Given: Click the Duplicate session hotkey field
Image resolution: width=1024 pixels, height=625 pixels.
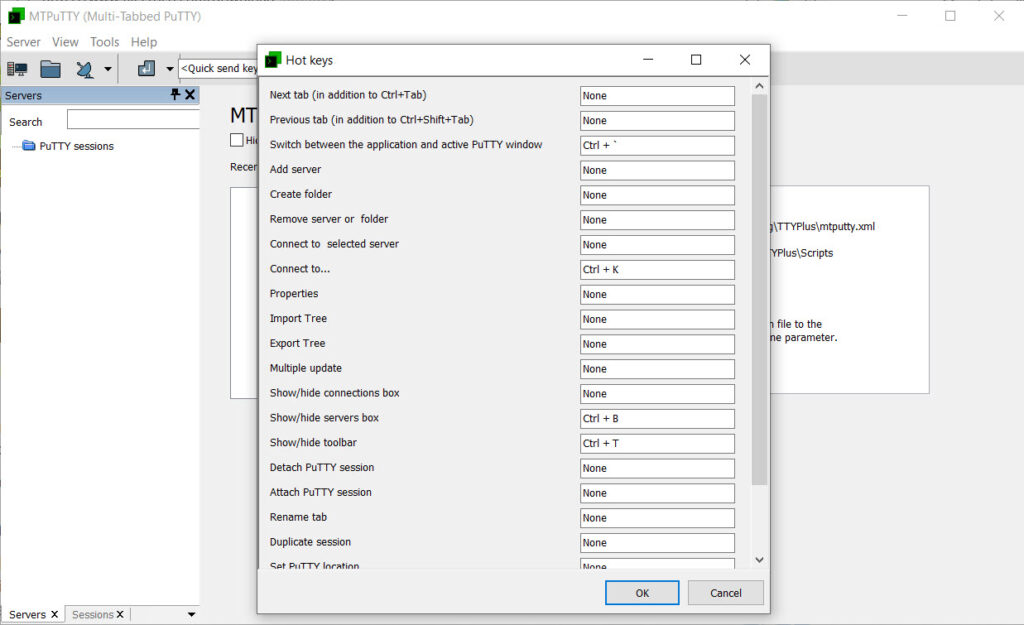Looking at the screenshot, I should pos(657,543).
